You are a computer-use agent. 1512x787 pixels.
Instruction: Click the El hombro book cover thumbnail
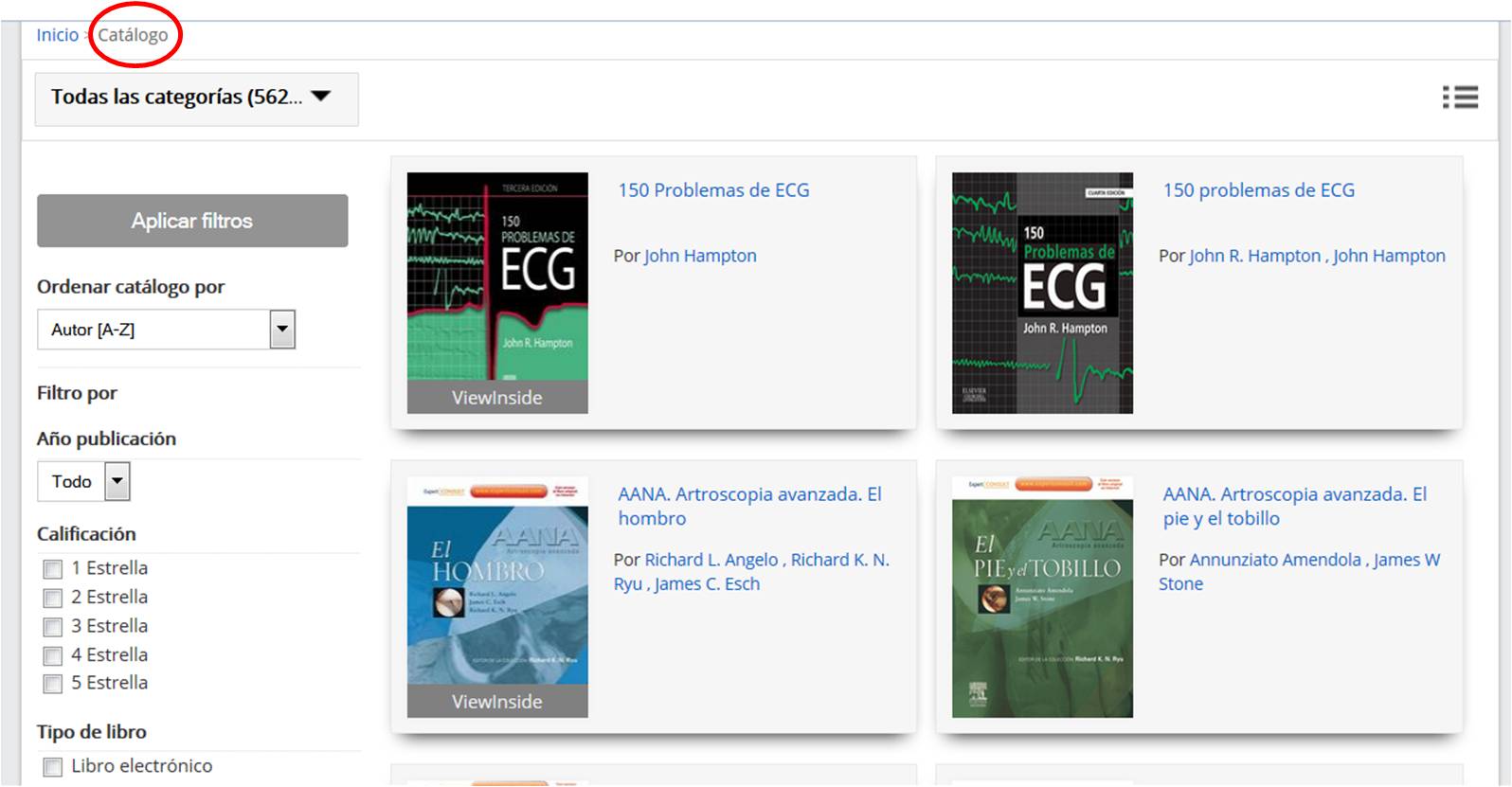pyautogui.click(x=497, y=580)
